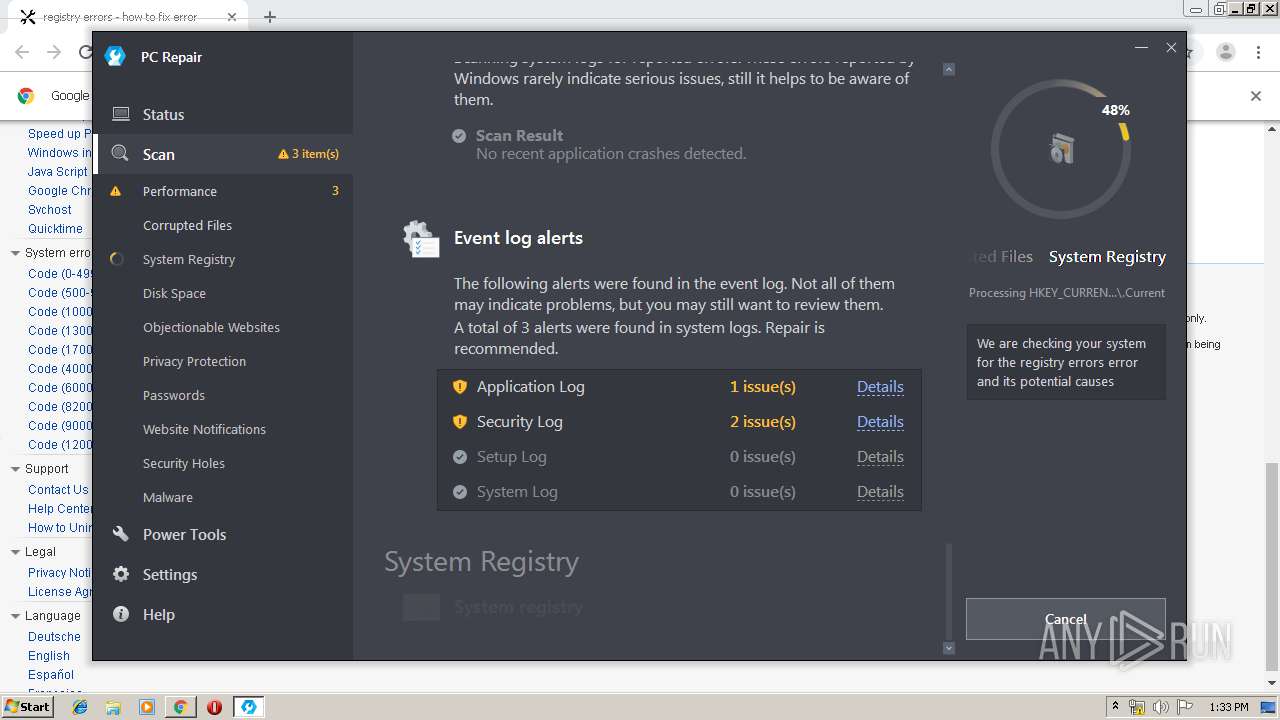Click the Scan Result checkmark icon
This screenshot has width=1280, height=720.
click(459, 136)
